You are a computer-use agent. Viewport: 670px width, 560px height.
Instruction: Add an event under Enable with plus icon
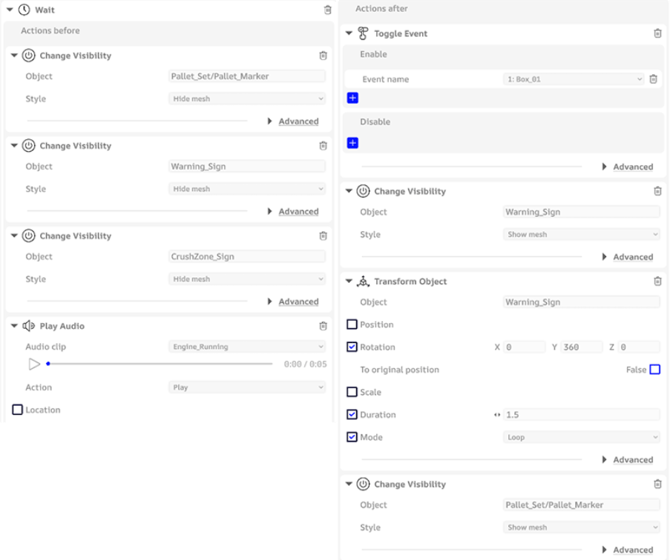[352, 98]
